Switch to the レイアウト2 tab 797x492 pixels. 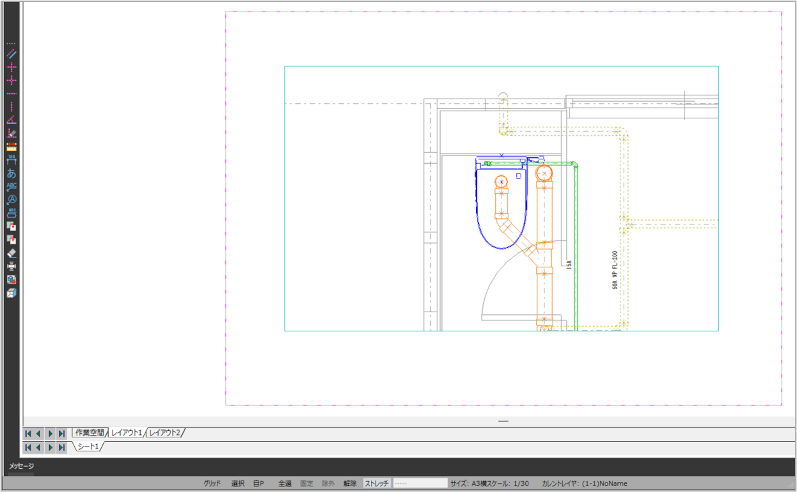point(165,433)
